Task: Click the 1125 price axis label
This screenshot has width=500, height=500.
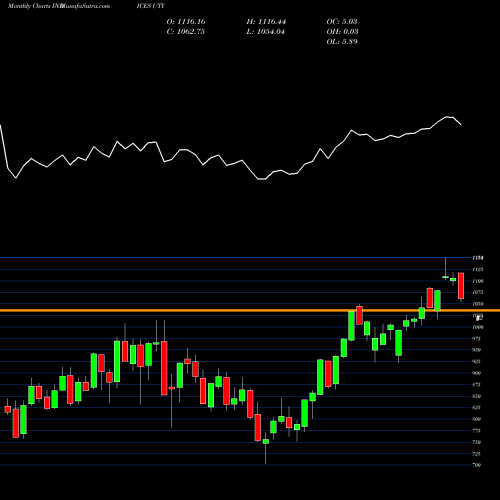Action: [x=478, y=269]
